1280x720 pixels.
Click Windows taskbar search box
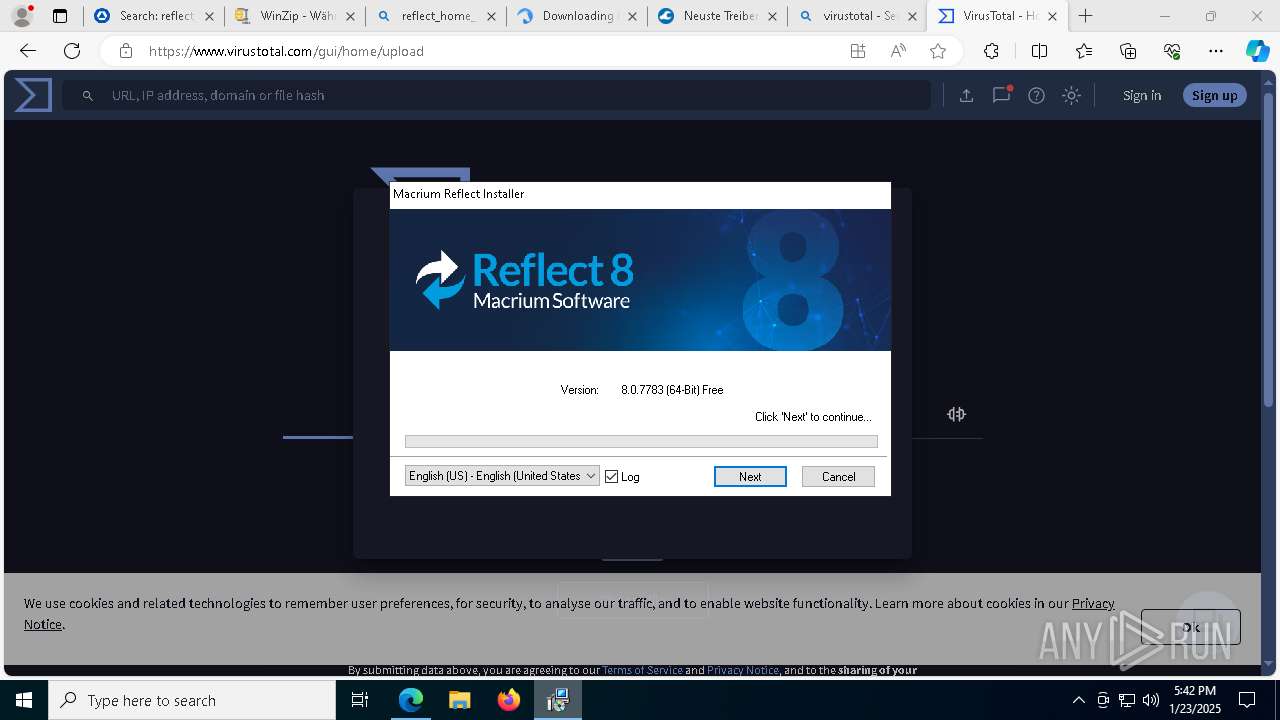point(192,700)
